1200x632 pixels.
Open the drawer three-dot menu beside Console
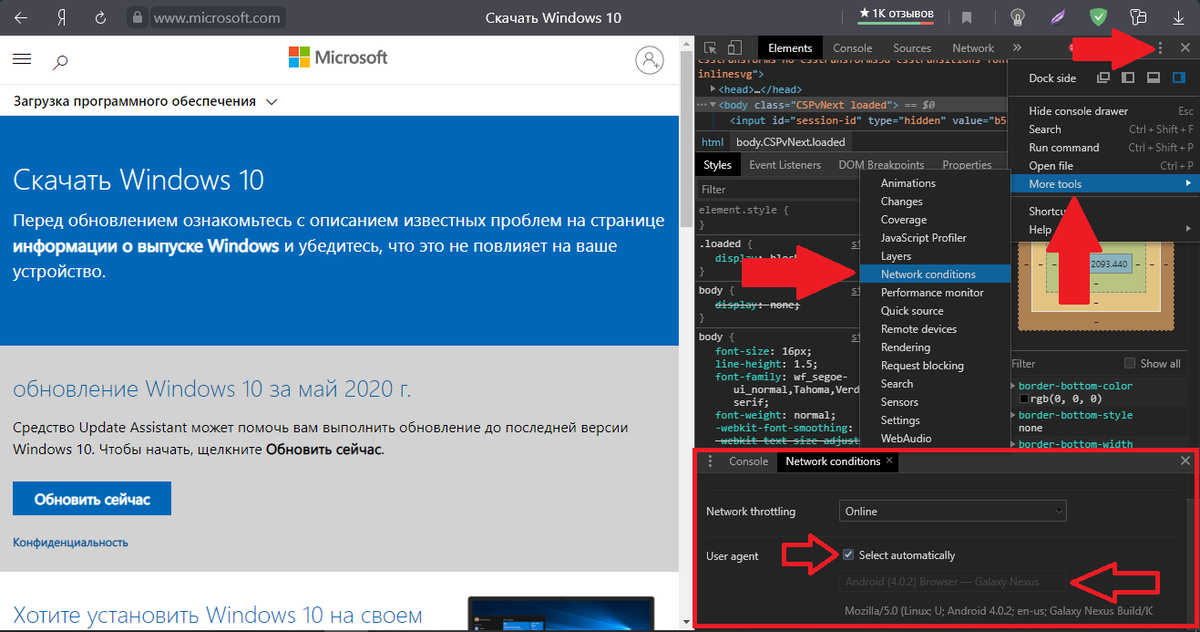tap(710, 461)
